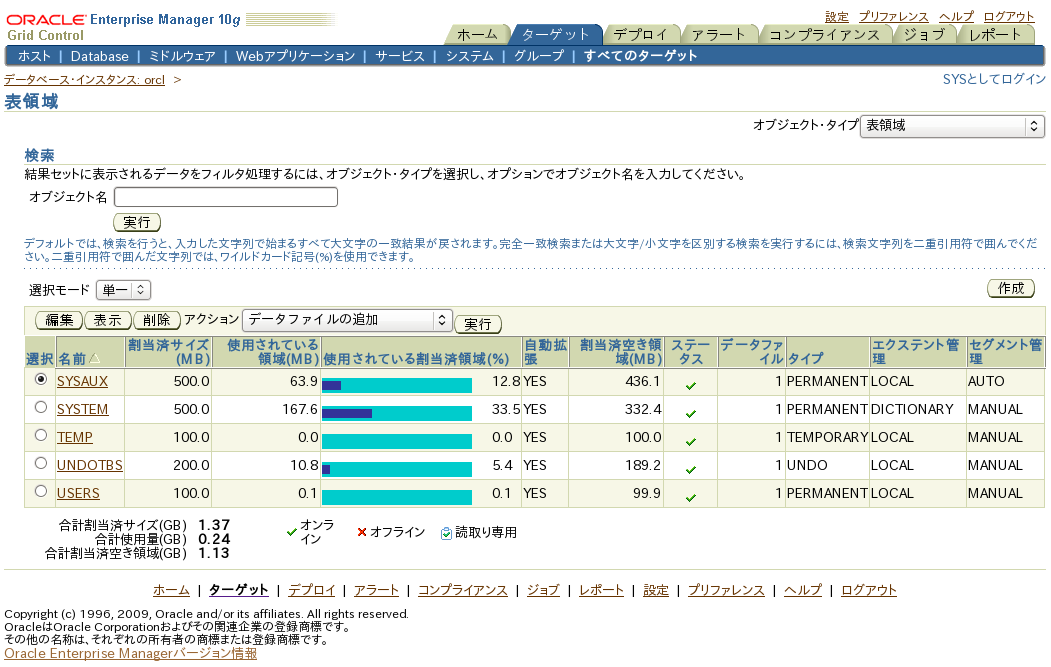Open the 設定 link in the top header

(837, 17)
